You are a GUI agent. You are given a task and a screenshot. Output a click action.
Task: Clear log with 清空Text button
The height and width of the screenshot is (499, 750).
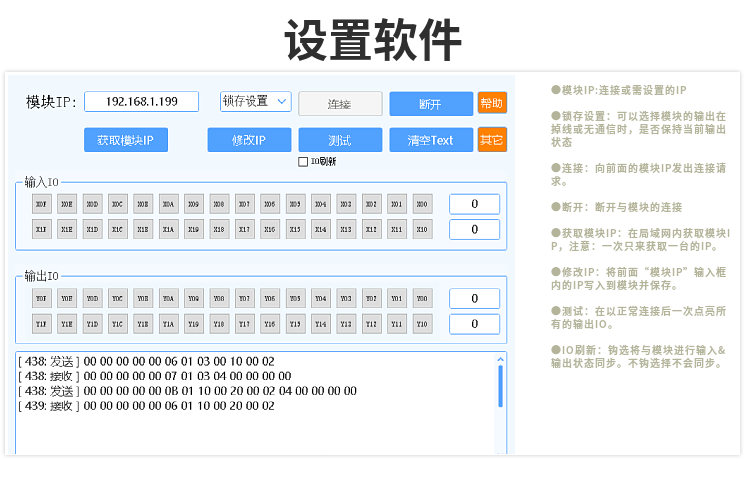point(430,140)
